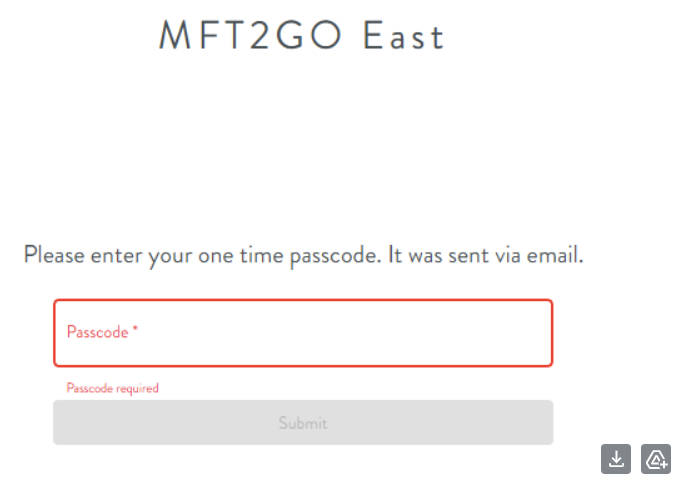
Task: Click the one time passcode instruction text
Action: (x=303, y=255)
